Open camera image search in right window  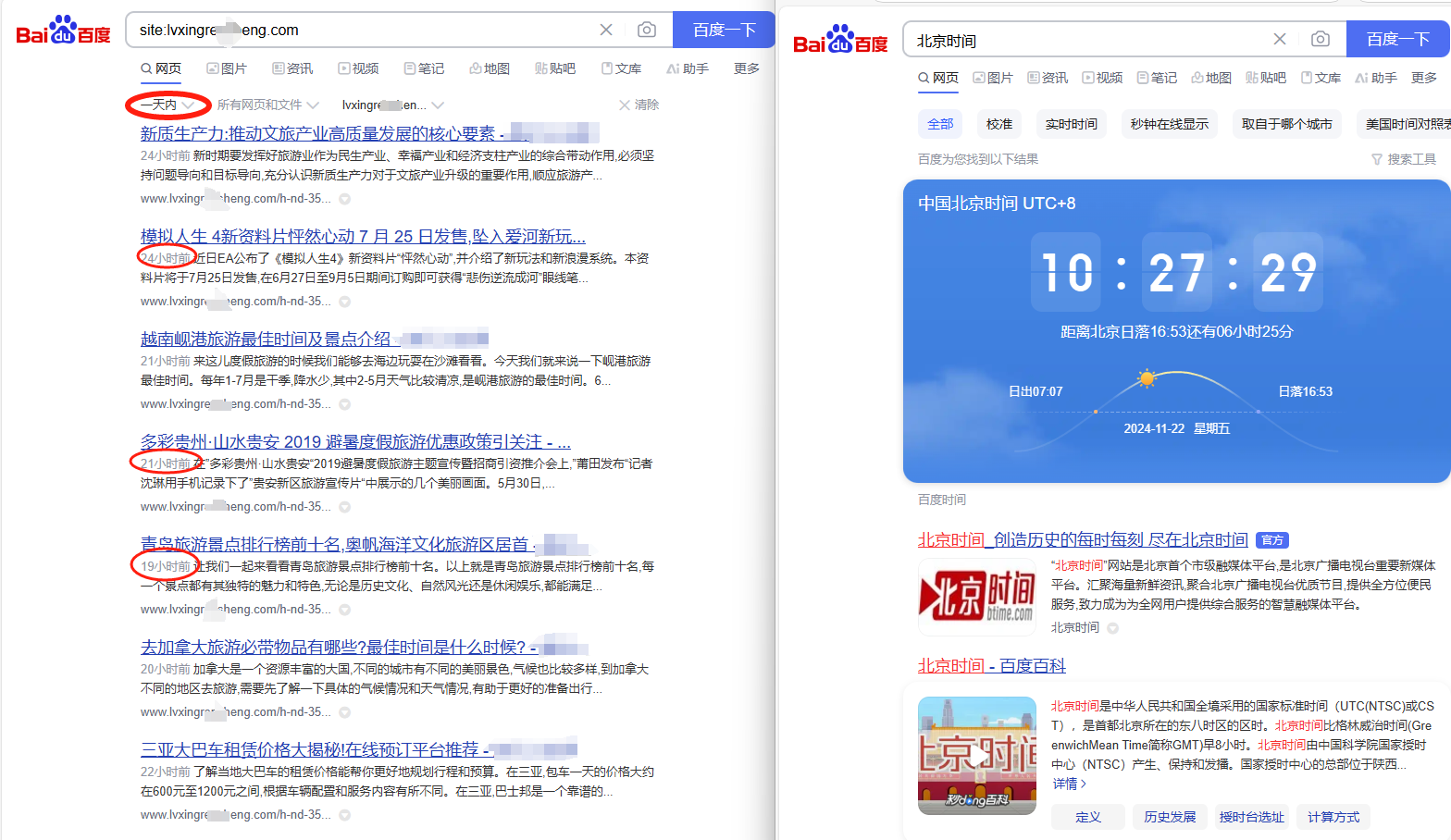(x=1321, y=39)
